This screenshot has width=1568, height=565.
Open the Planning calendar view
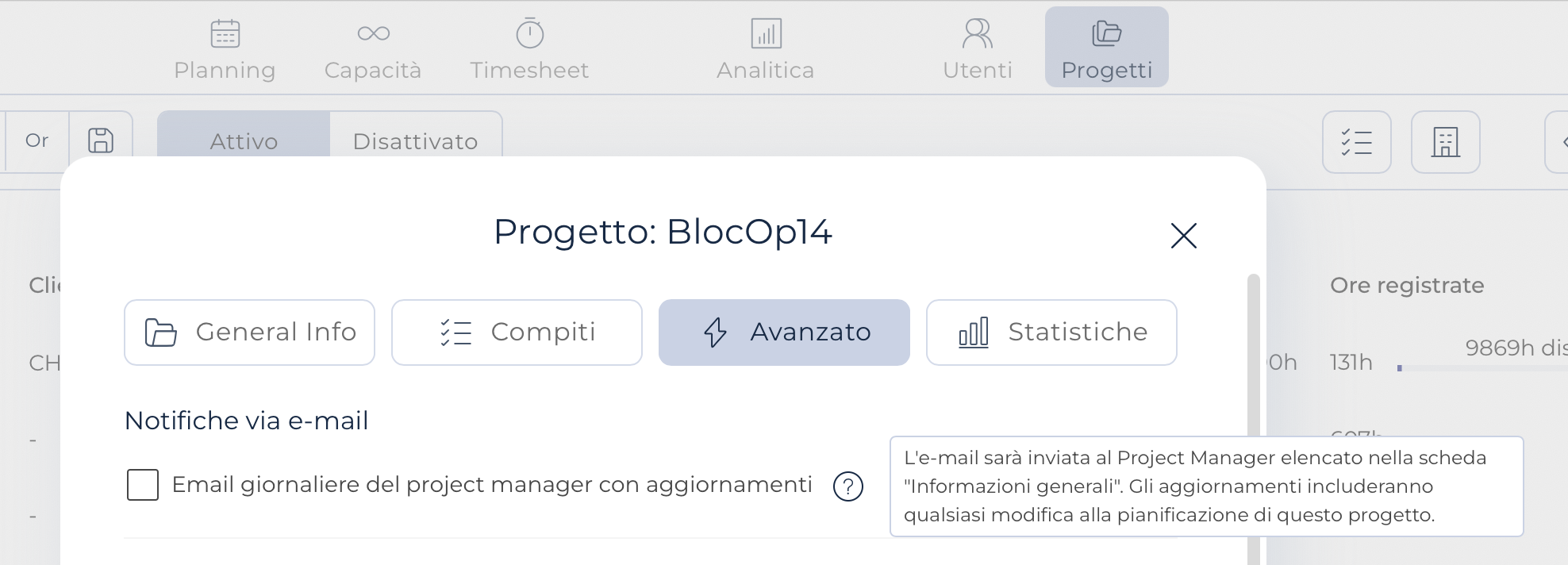[225, 49]
